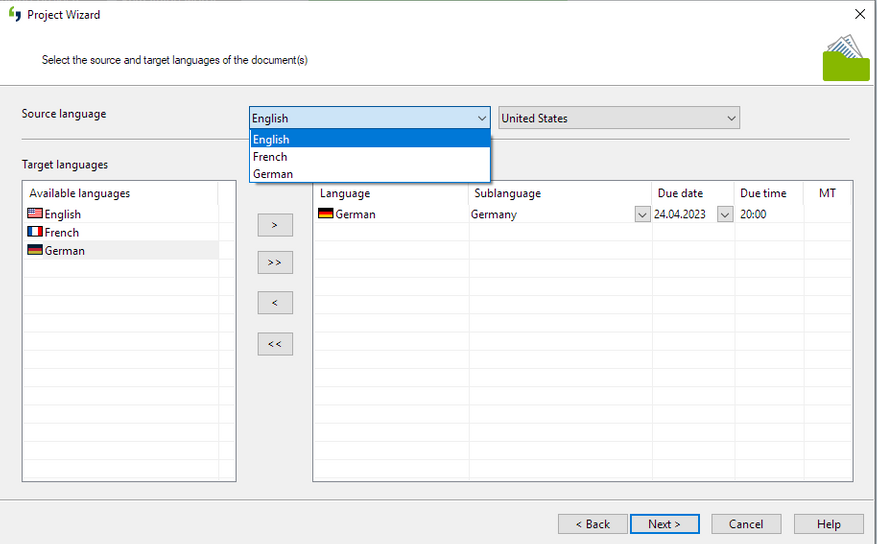
Task: Click the German flag icon in Available languages
Action: [35, 250]
